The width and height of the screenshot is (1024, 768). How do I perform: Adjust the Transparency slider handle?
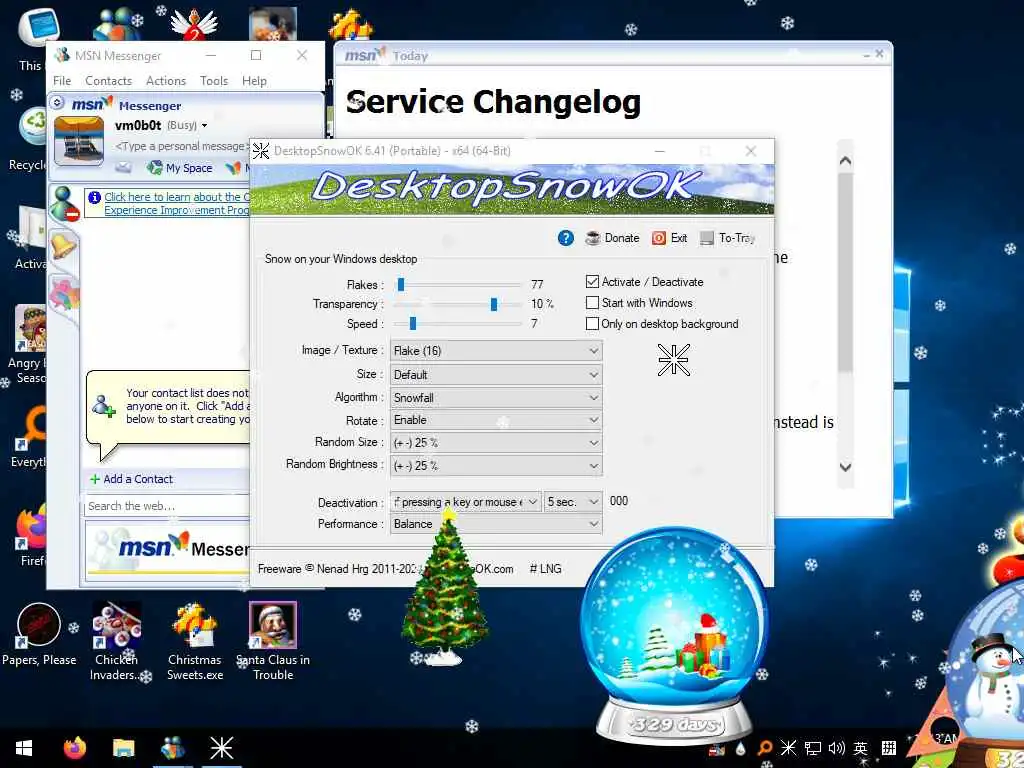click(x=494, y=304)
